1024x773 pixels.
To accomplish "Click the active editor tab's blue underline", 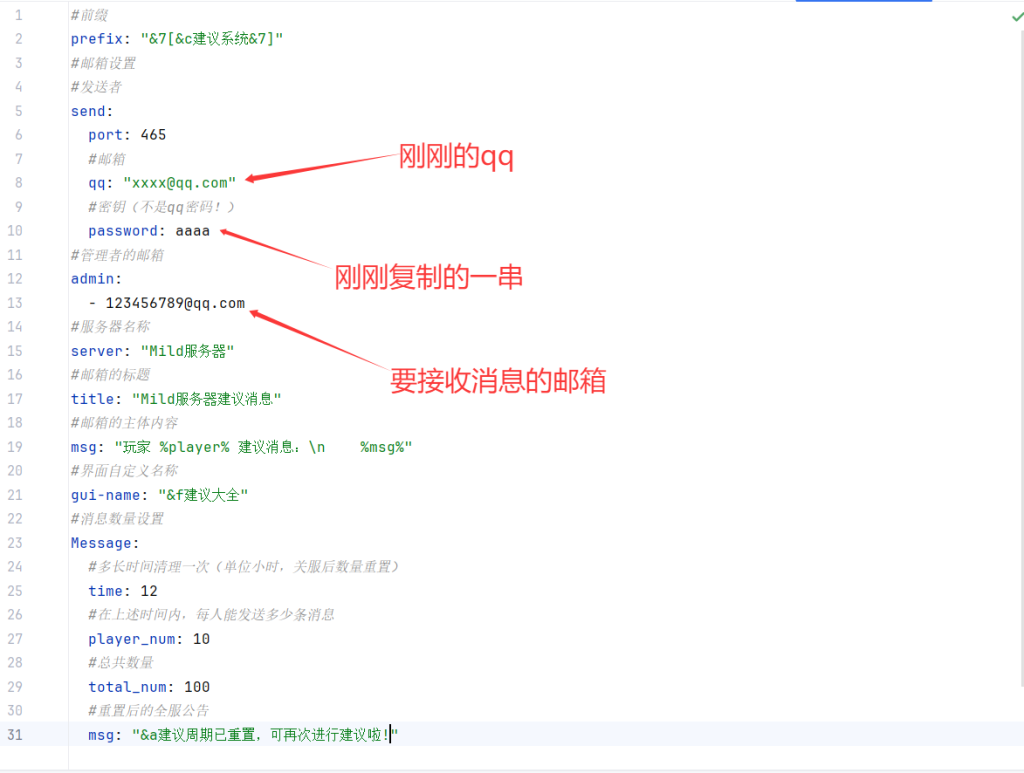I will 863,1.
